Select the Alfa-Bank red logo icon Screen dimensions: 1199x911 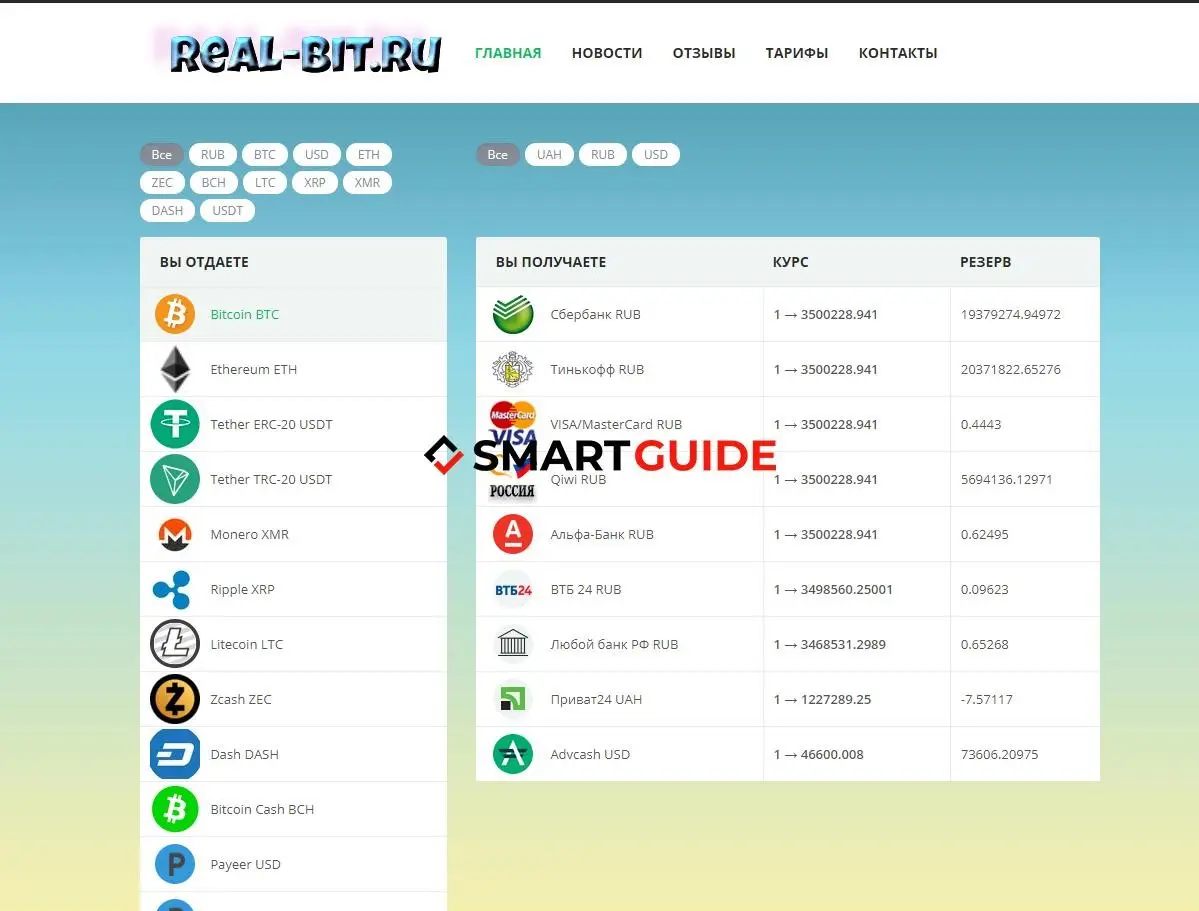pos(513,535)
